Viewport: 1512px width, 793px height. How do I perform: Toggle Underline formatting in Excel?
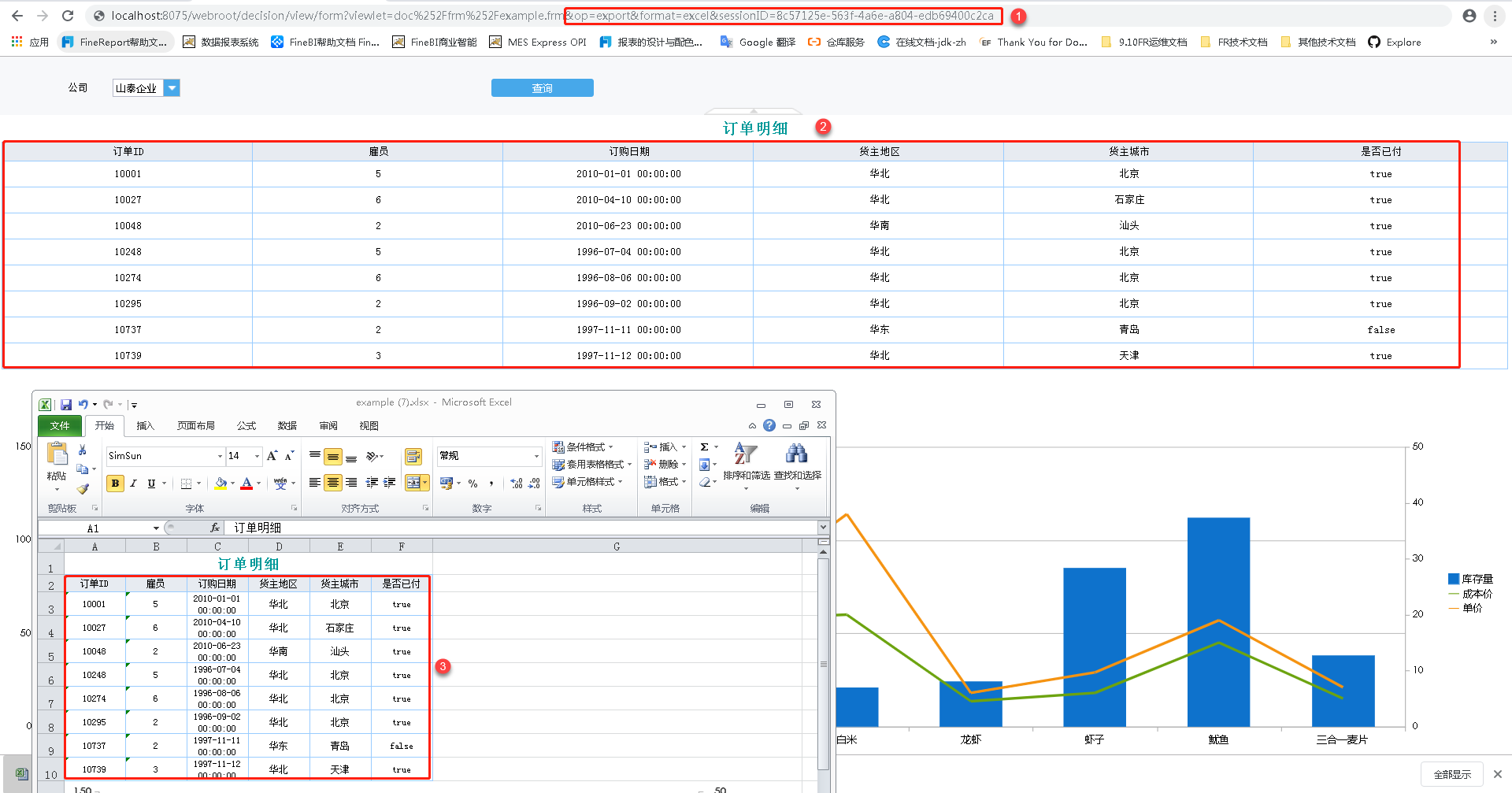coord(151,484)
